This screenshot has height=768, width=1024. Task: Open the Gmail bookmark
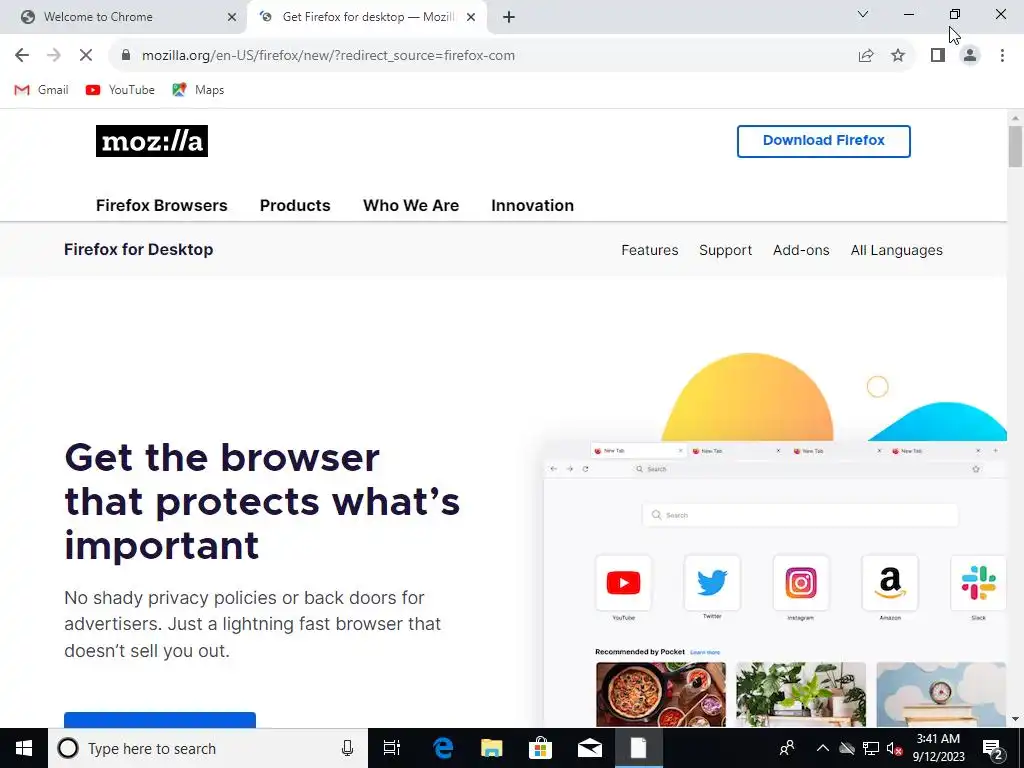coord(41,90)
